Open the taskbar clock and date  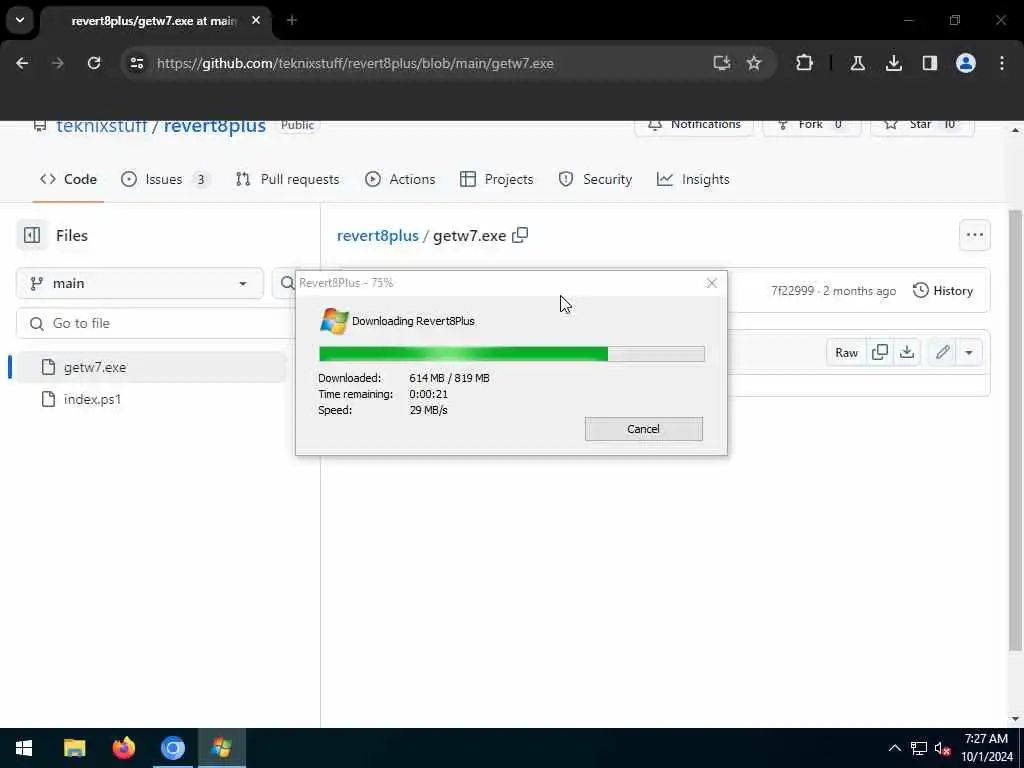(986, 748)
